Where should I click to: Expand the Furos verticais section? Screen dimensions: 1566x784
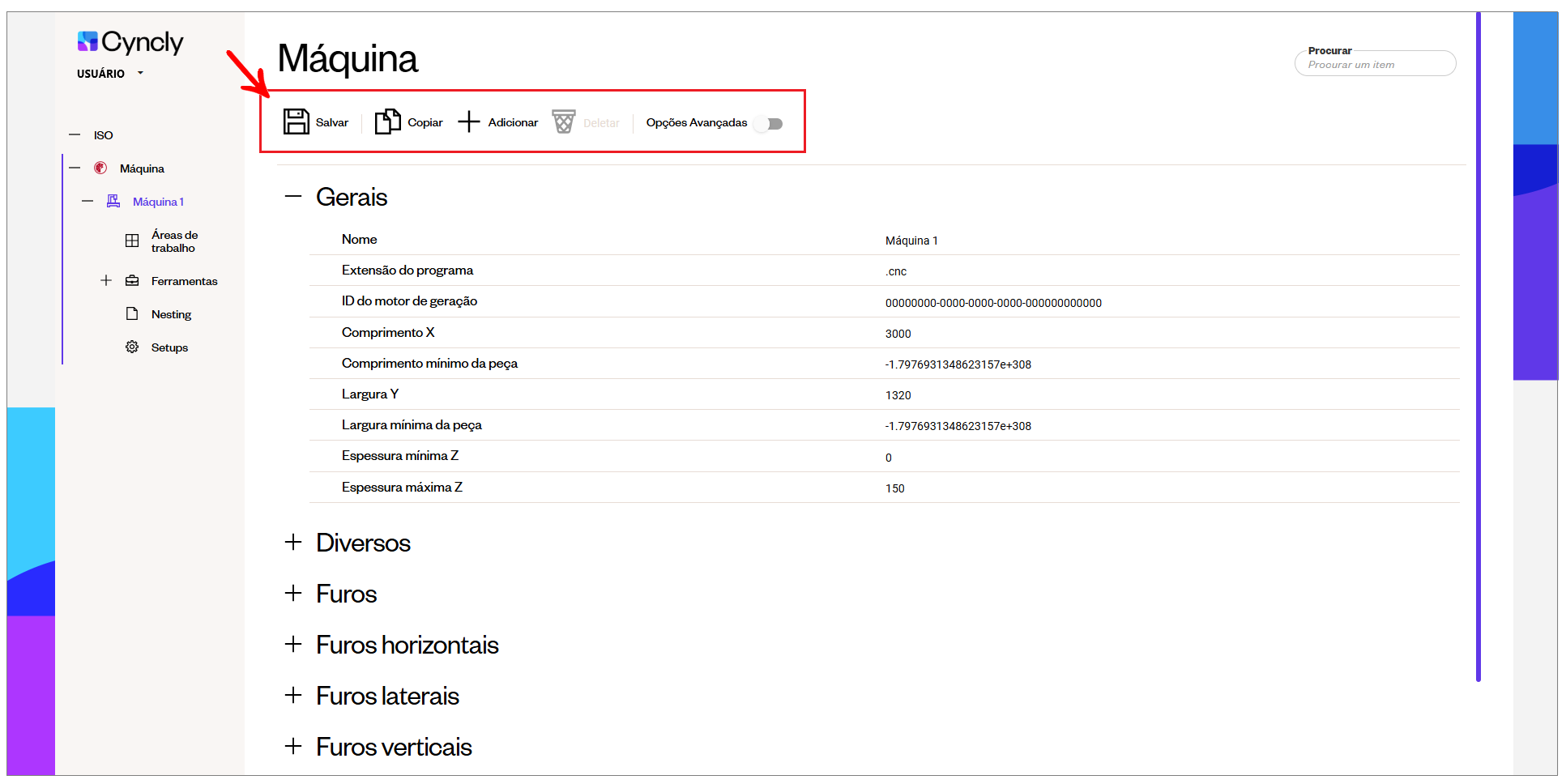[293, 746]
